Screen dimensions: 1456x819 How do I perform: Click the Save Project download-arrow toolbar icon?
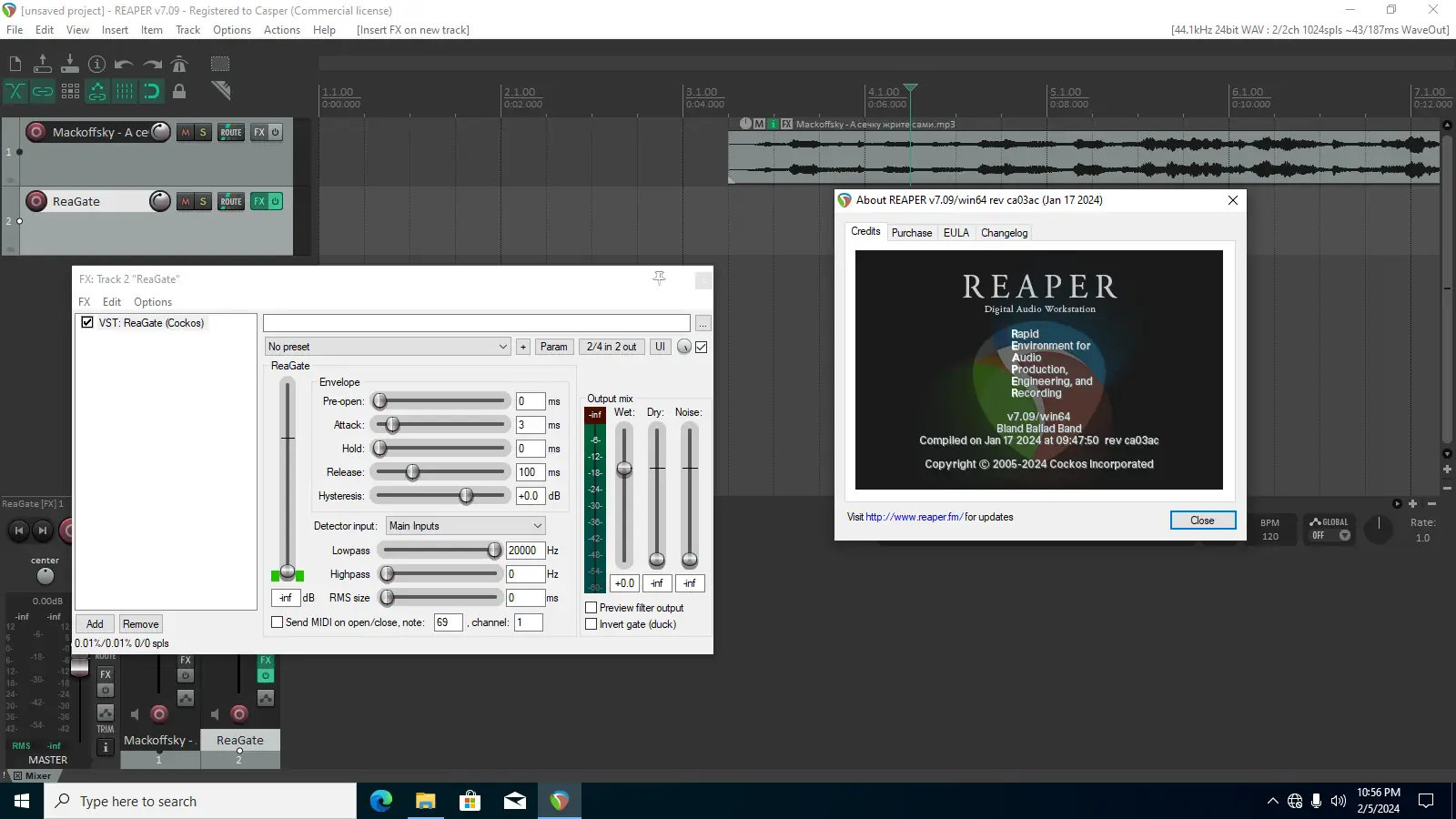point(70,64)
